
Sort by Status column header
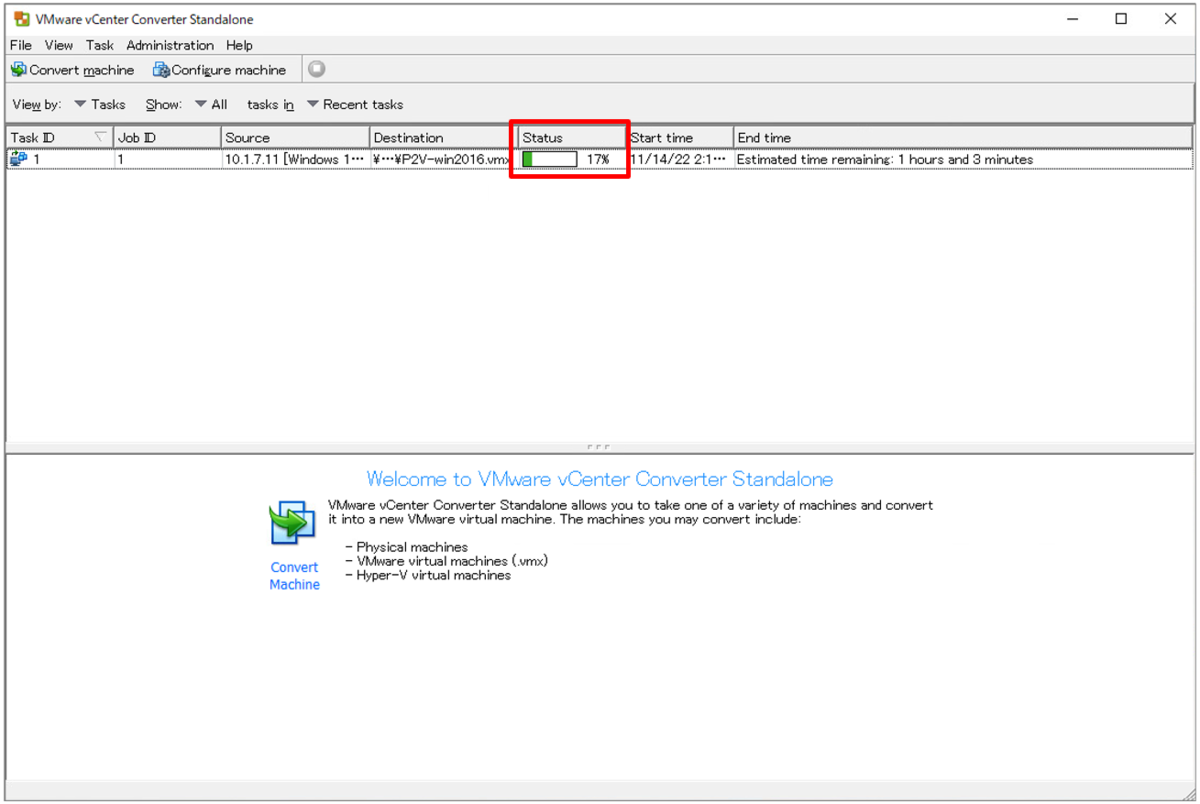click(572, 137)
